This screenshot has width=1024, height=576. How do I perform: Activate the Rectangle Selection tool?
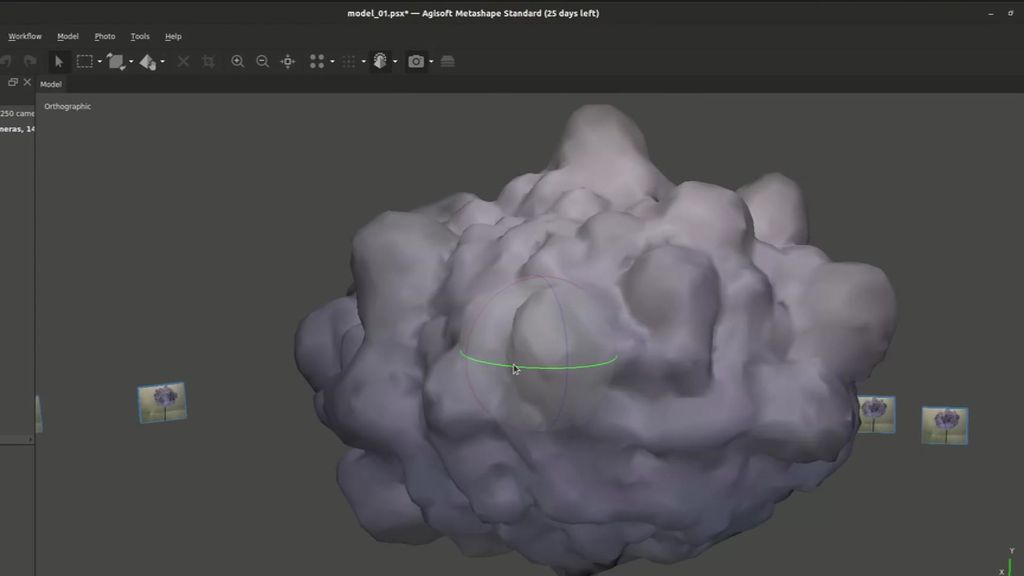click(x=84, y=62)
